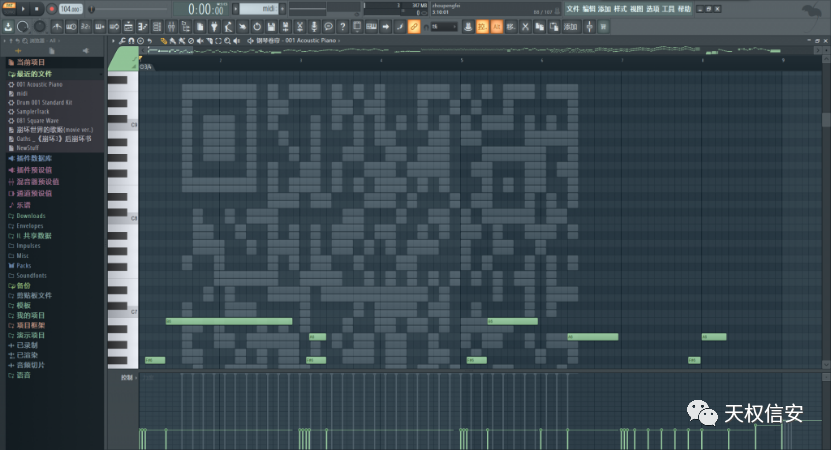Viewport: 831px width, 450px height.
Task: Click the 添加 button in the toolbar
Action: [x=570, y=26]
